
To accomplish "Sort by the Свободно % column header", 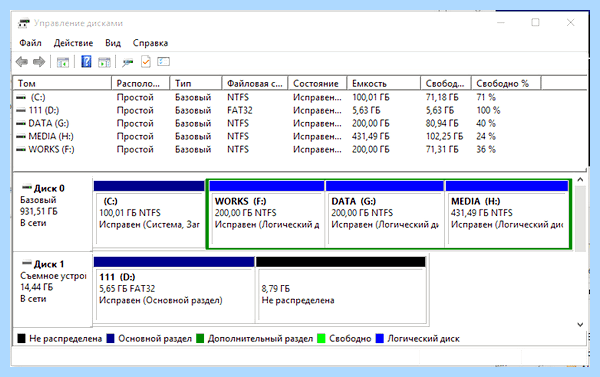I will [506, 83].
